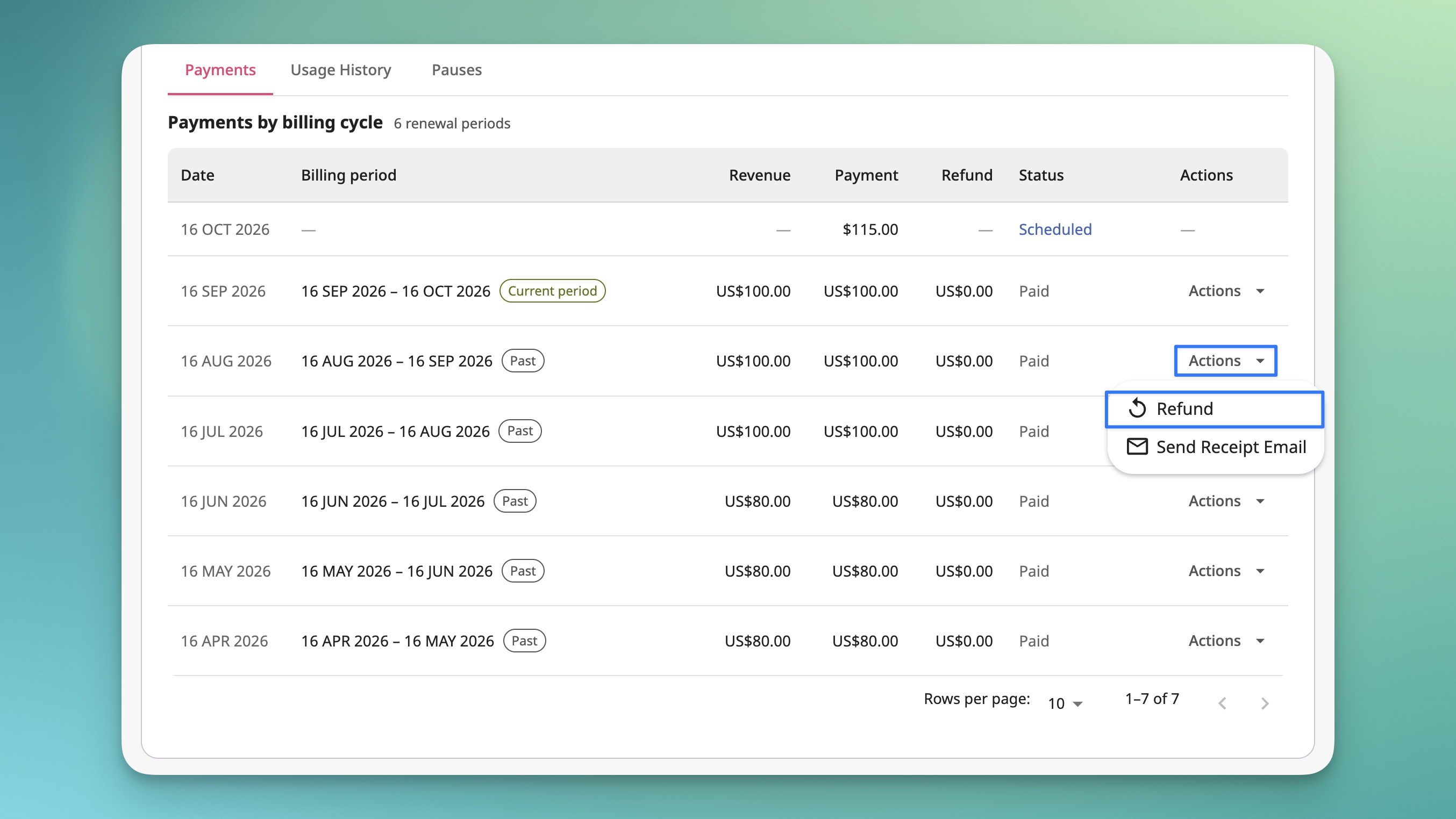Click the Refund column header
Viewport: 1456px width, 819px height.
tap(967, 175)
